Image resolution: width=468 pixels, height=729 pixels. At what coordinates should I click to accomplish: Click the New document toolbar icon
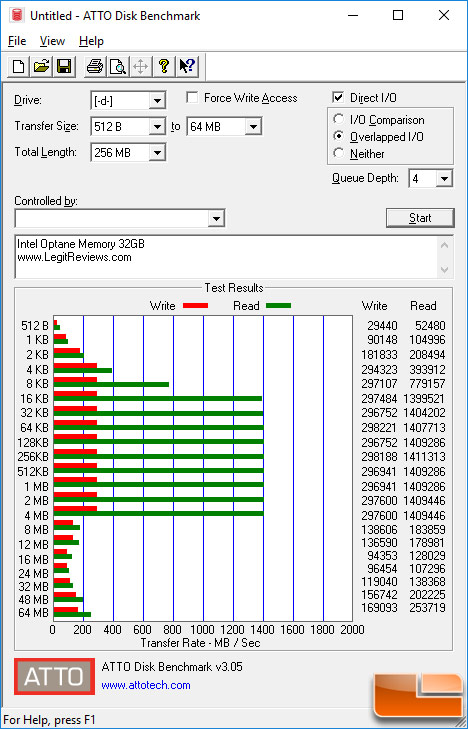(x=19, y=66)
